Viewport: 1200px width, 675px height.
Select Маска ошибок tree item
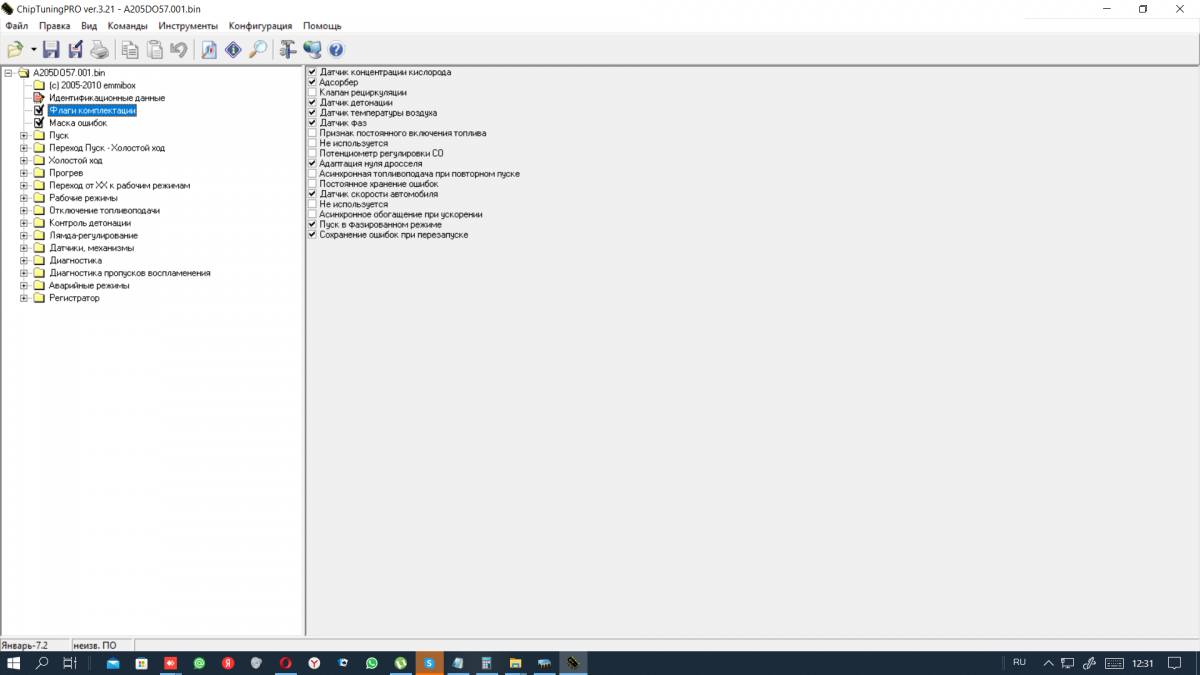(78, 123)
